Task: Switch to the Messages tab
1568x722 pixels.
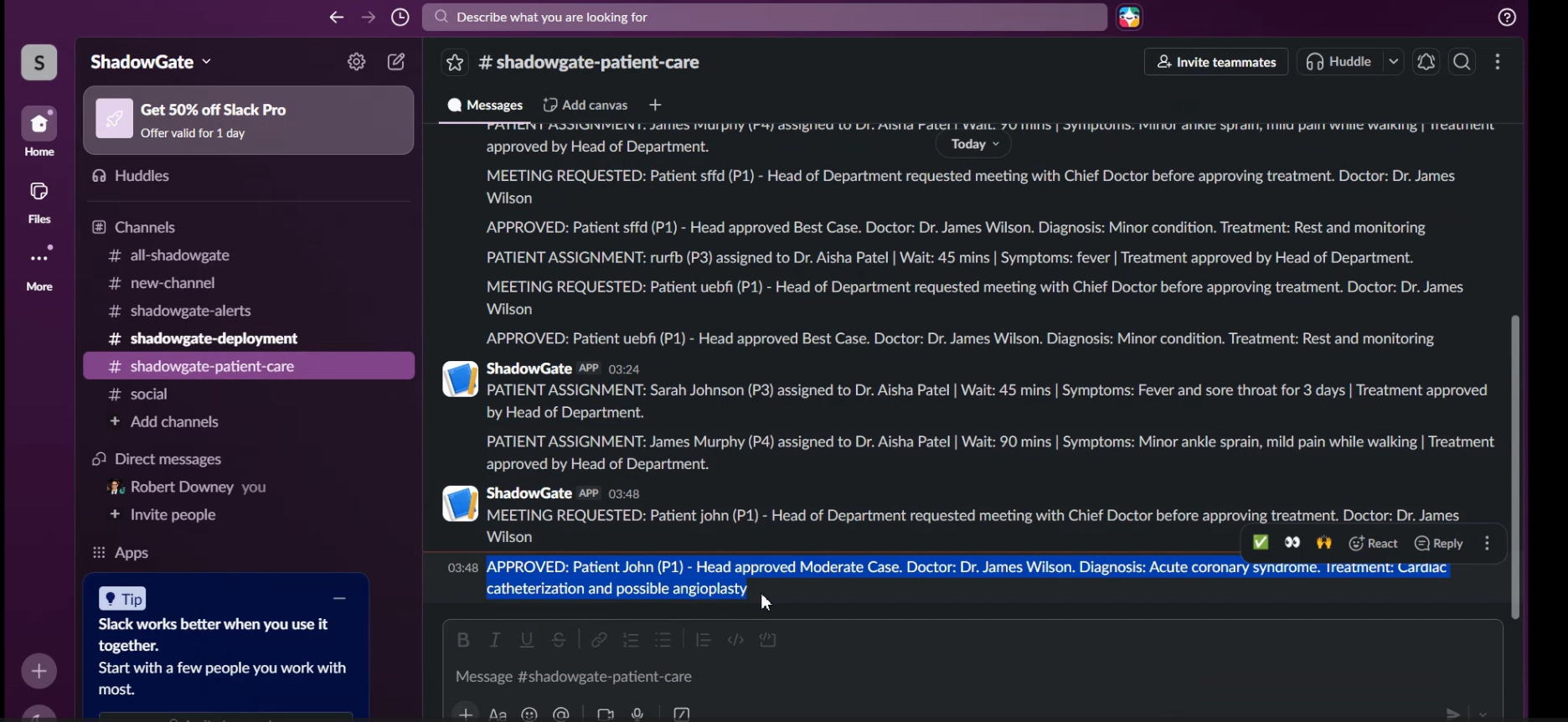Action: (x=485, y=106)
